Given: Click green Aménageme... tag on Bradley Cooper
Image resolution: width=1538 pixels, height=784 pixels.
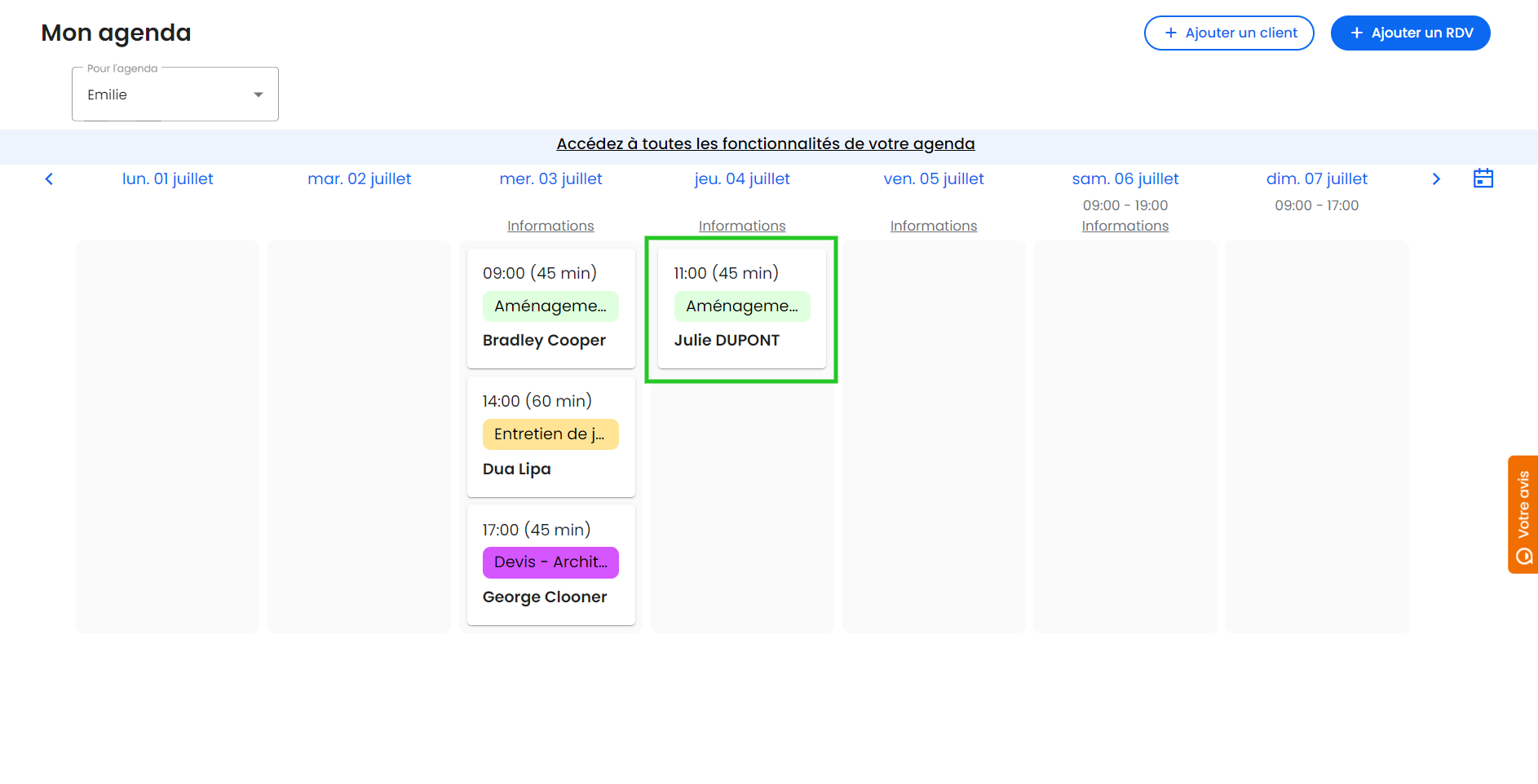Looking at the screenshot, I should click(550, 306).
